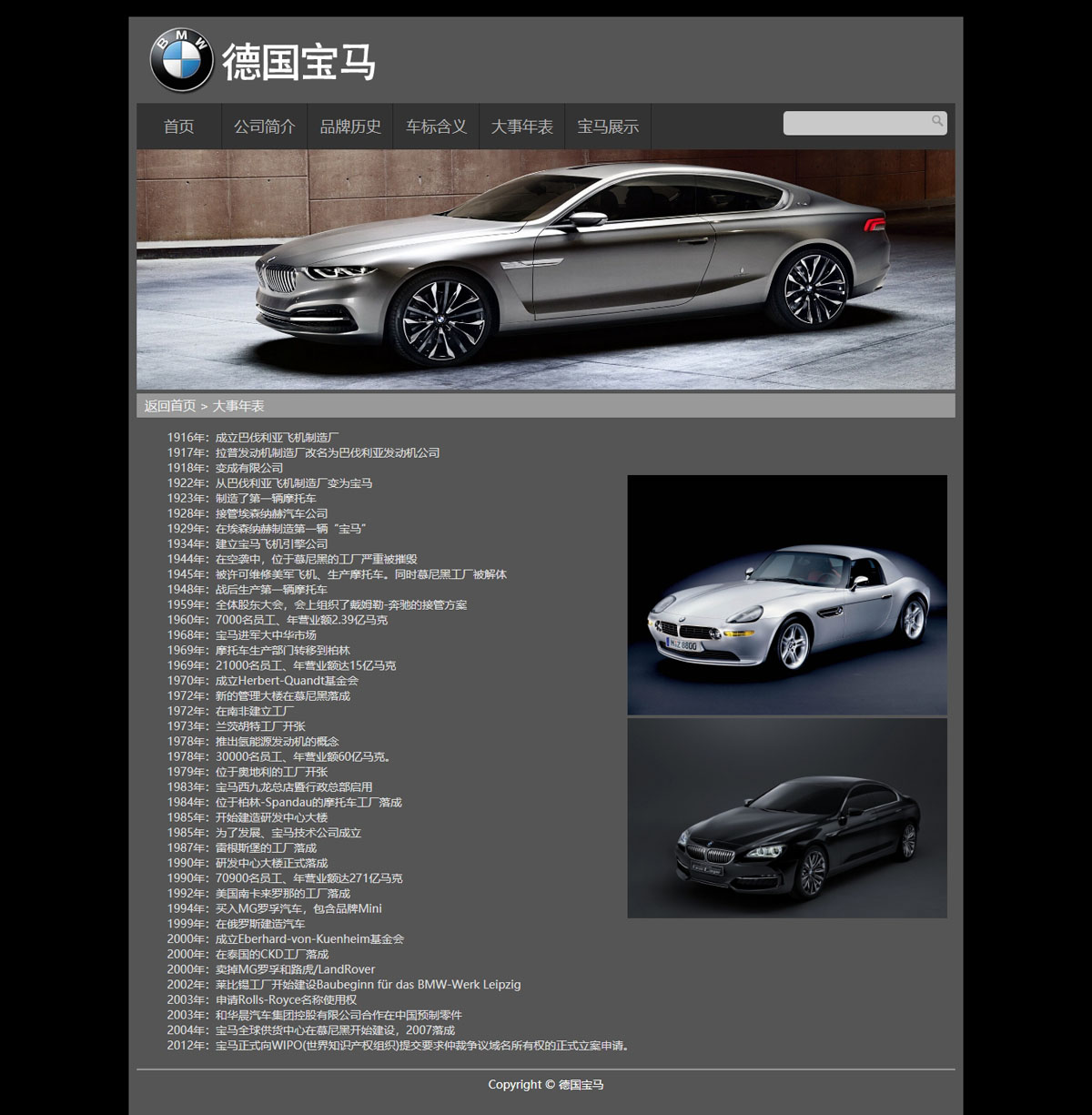1092x1115 pixels.
Task: Click the BMW roundel logo
Action: [181, 59]
